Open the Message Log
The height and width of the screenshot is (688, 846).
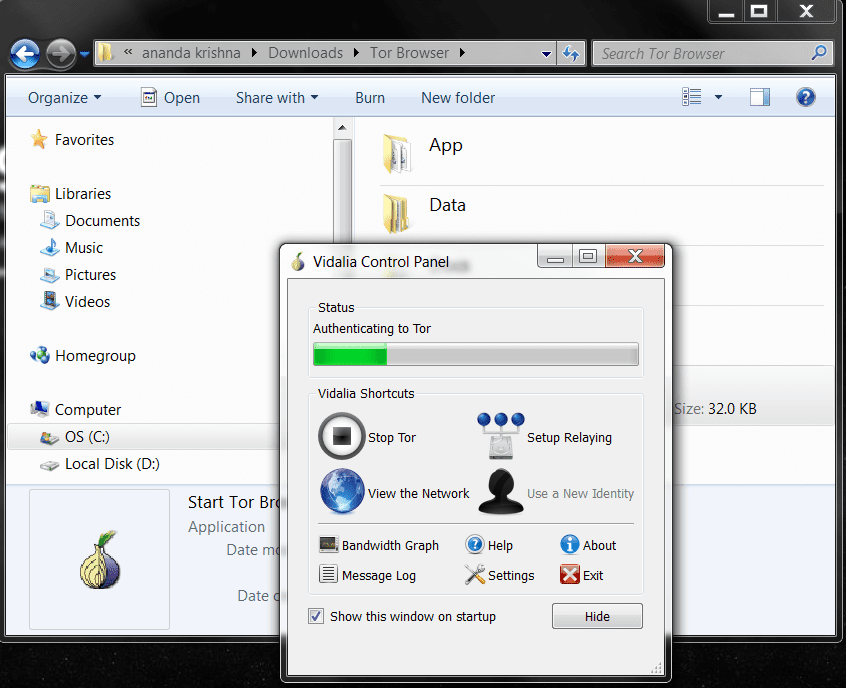click(x=367, y=575)
